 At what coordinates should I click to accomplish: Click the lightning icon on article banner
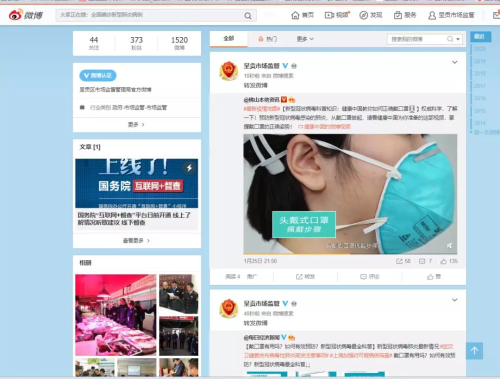[x=189, y=167]
